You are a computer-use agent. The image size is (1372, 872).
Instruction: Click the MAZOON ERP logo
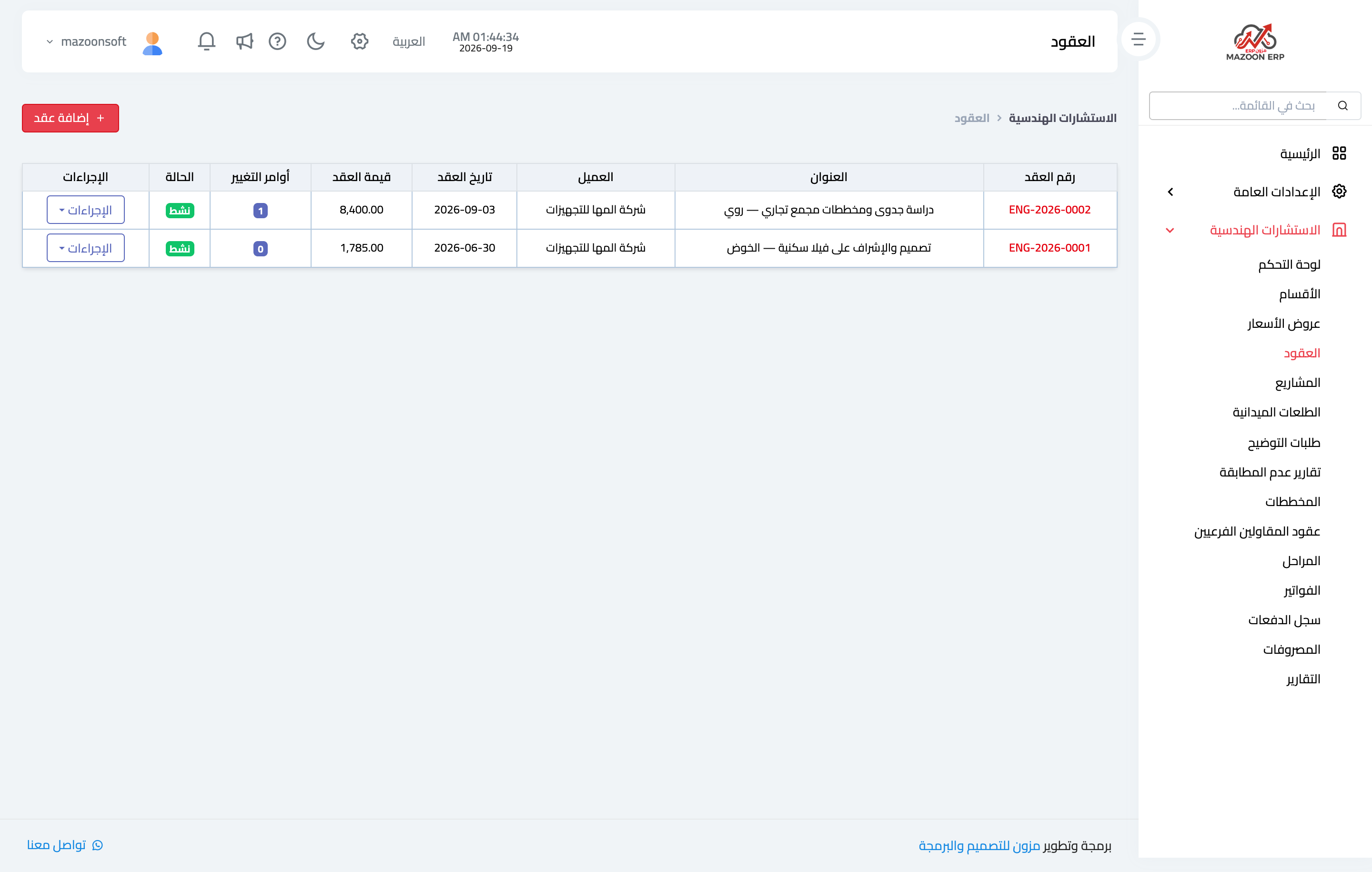pos(1255,42)
